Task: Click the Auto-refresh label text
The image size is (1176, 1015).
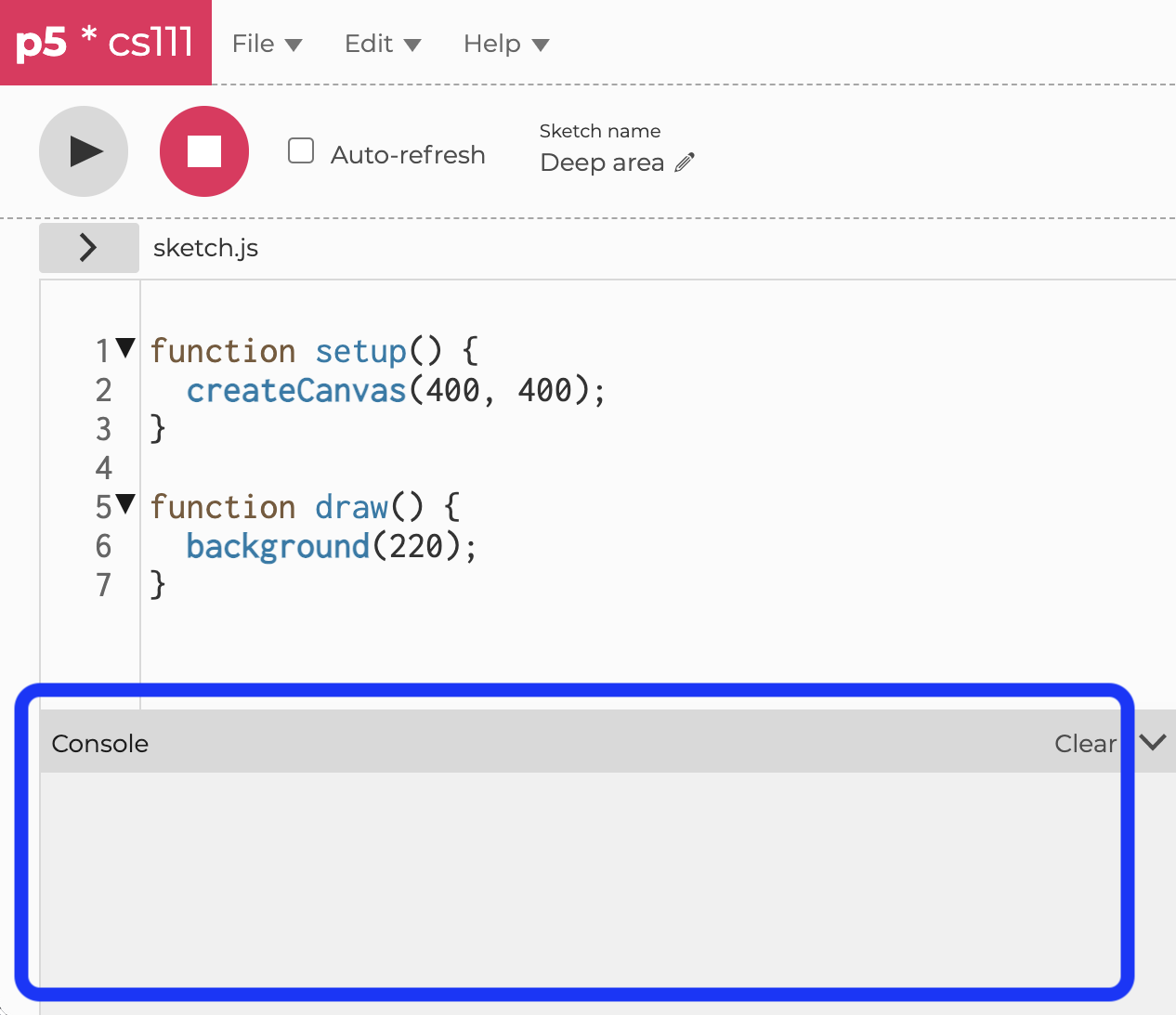Action: [x=408, y=154]
